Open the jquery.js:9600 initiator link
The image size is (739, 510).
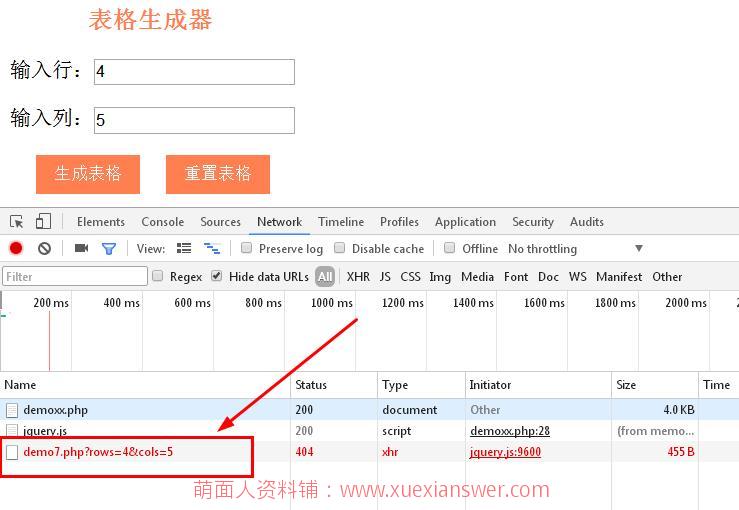click(505, 452)
